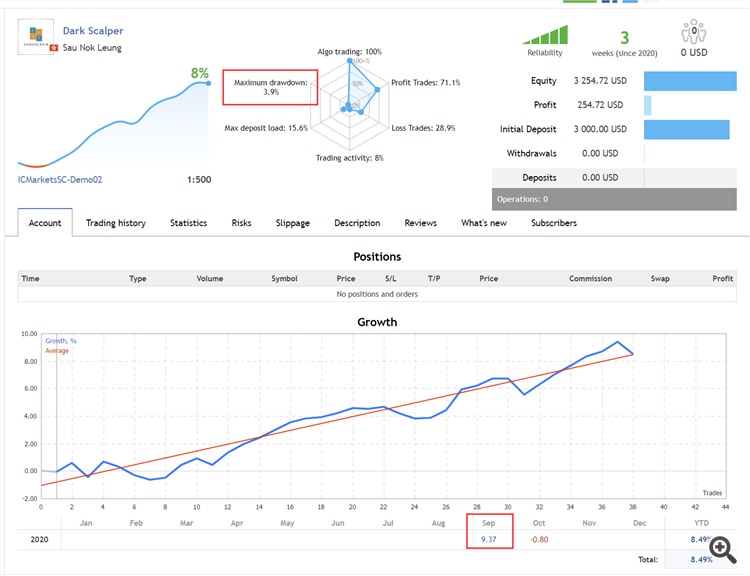750x576 pixels.
Task: Click the Sep value 9.37
Action: click(x=489, y=539)
